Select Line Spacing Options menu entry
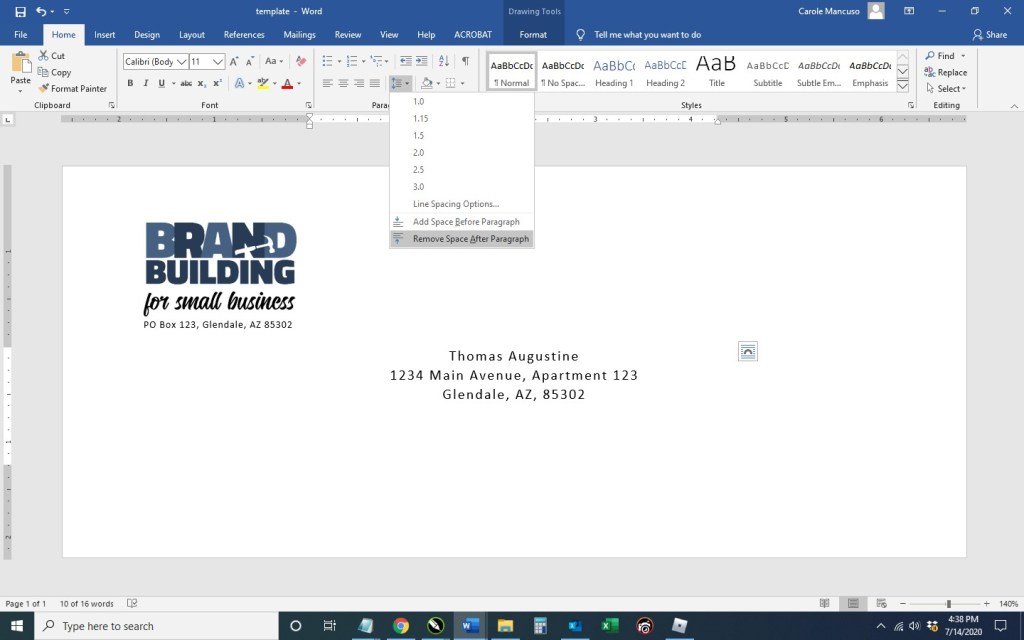This screenshot has width=1024, height=640. 455,204
